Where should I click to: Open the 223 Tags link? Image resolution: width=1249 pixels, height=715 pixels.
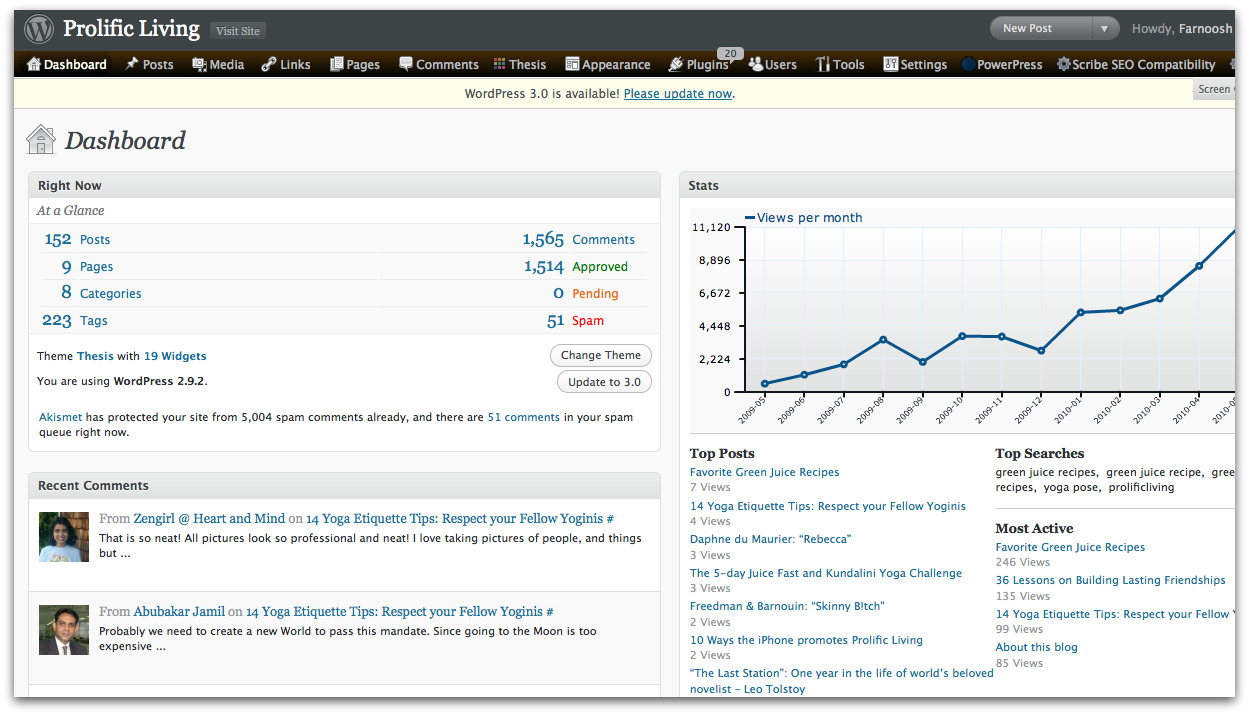75,320
